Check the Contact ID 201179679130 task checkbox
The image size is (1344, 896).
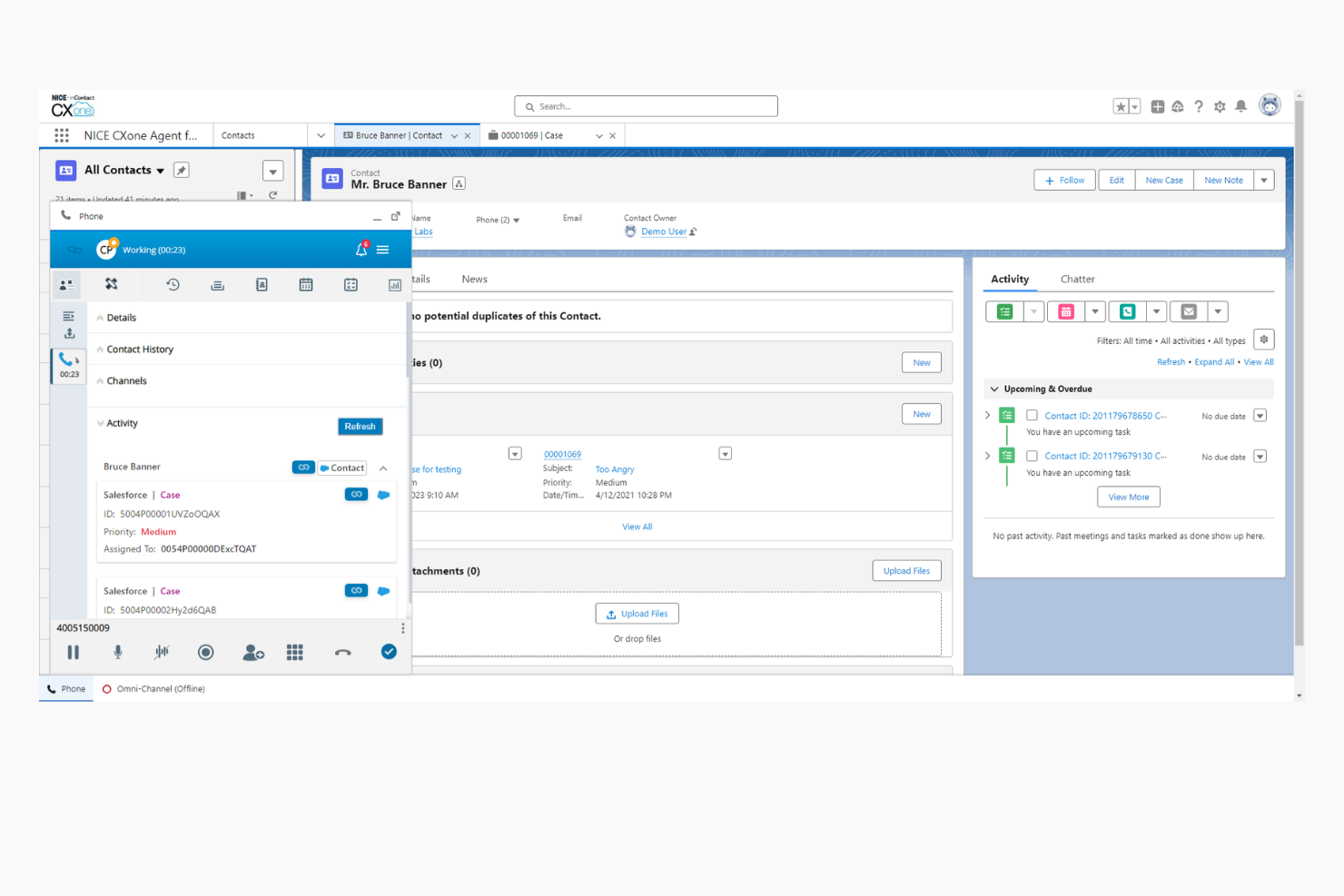(x=1032, y=456)
